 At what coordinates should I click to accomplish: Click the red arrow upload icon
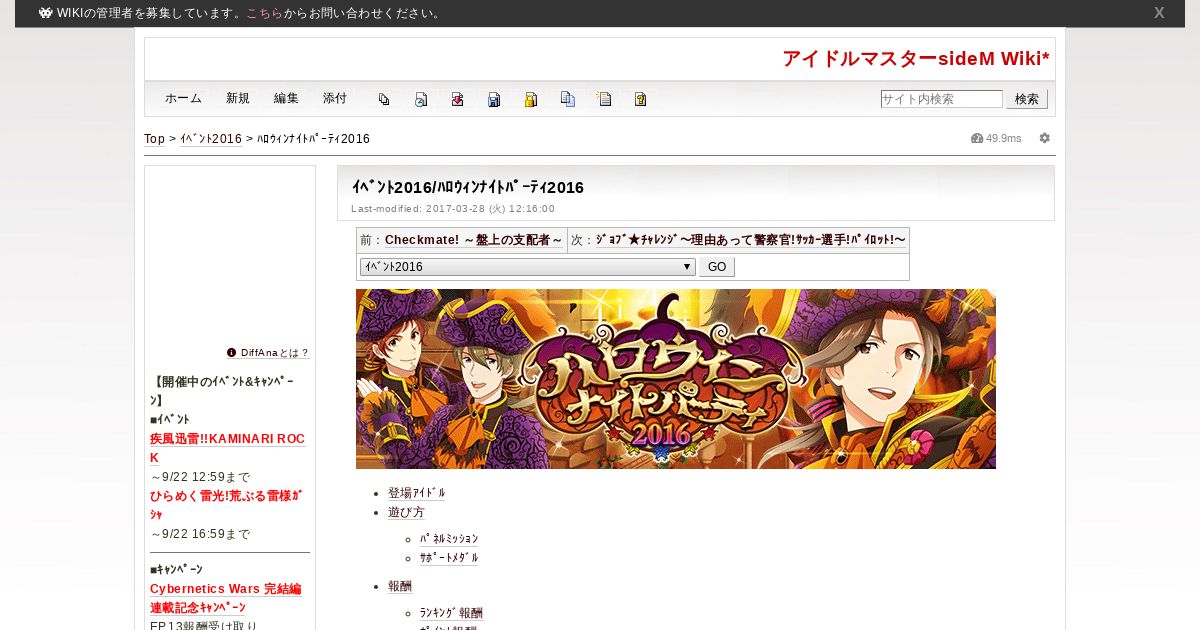pyautogui.click(x=457, y=99)
